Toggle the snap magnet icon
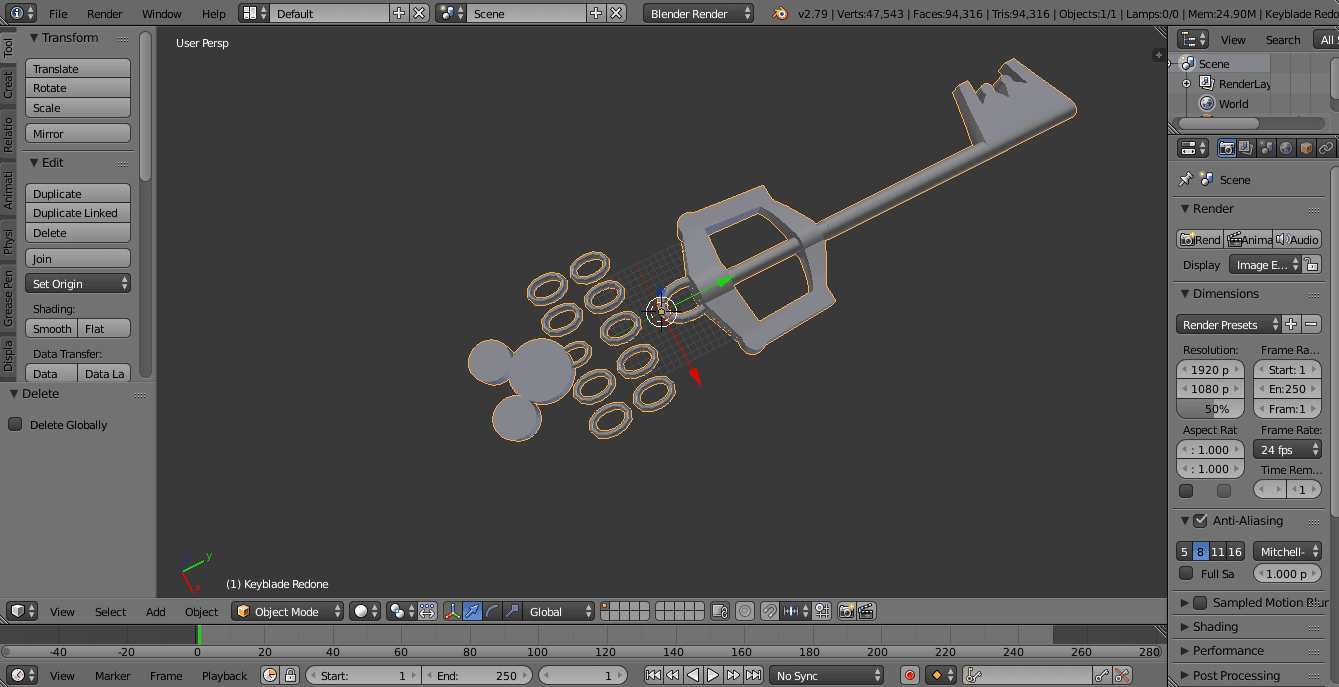 tap(769, 611)
